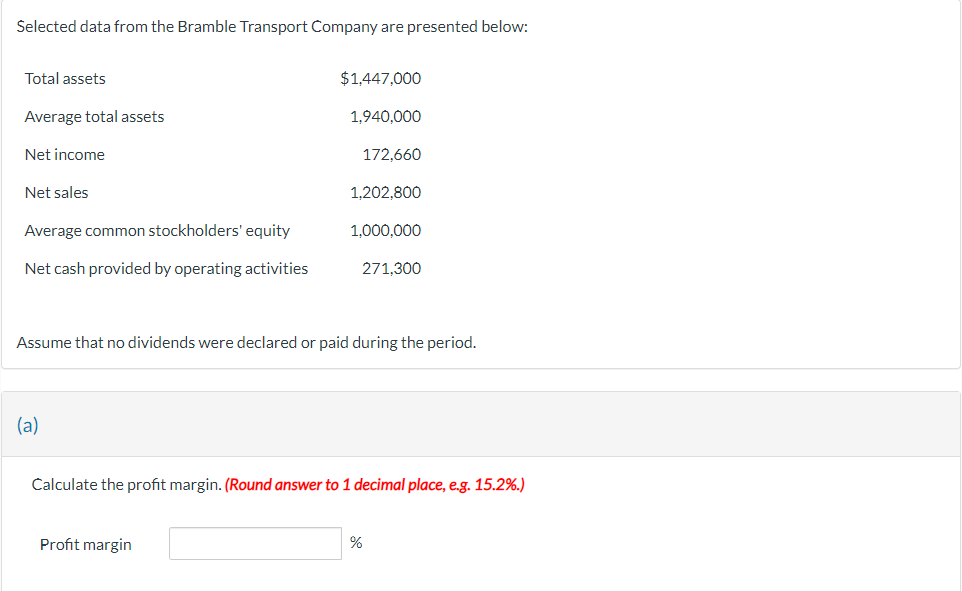Select the "Average total assets" label
The height and width of the screenshot is (591, 962).
click(x=94, y=116)
